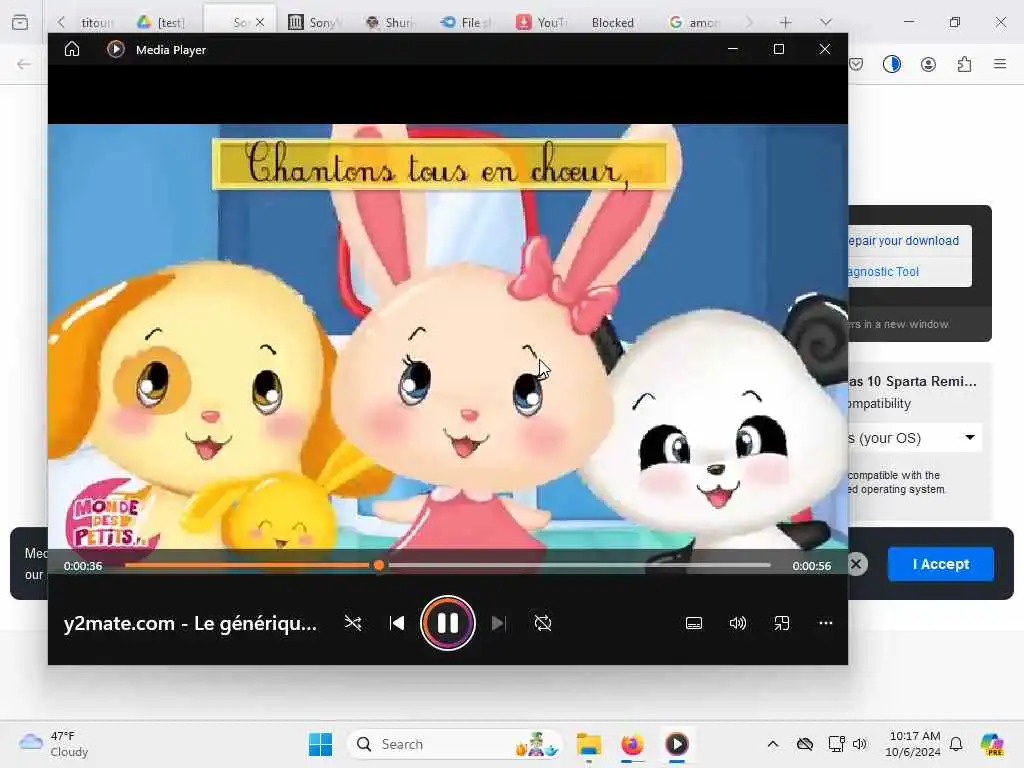
Task: Pause the playing video
Action: click(x=447, y=623)
